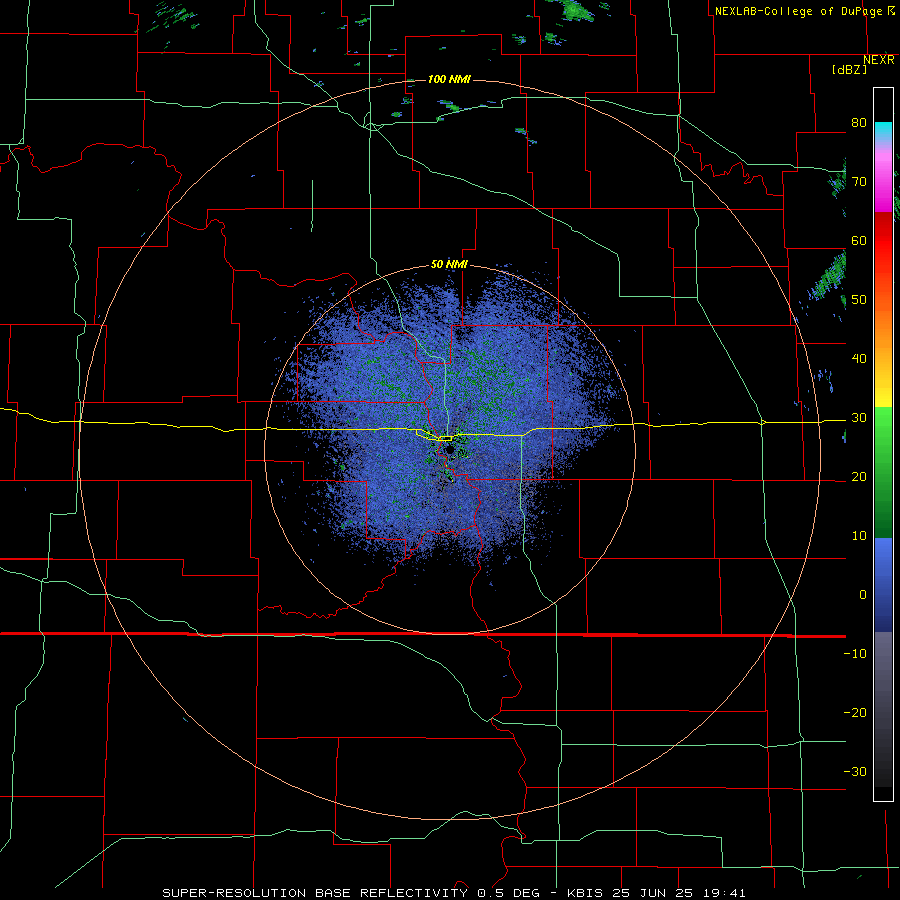Click the -10 value on the dBZ scale
The image size is (900, 900).
(855, 654)
